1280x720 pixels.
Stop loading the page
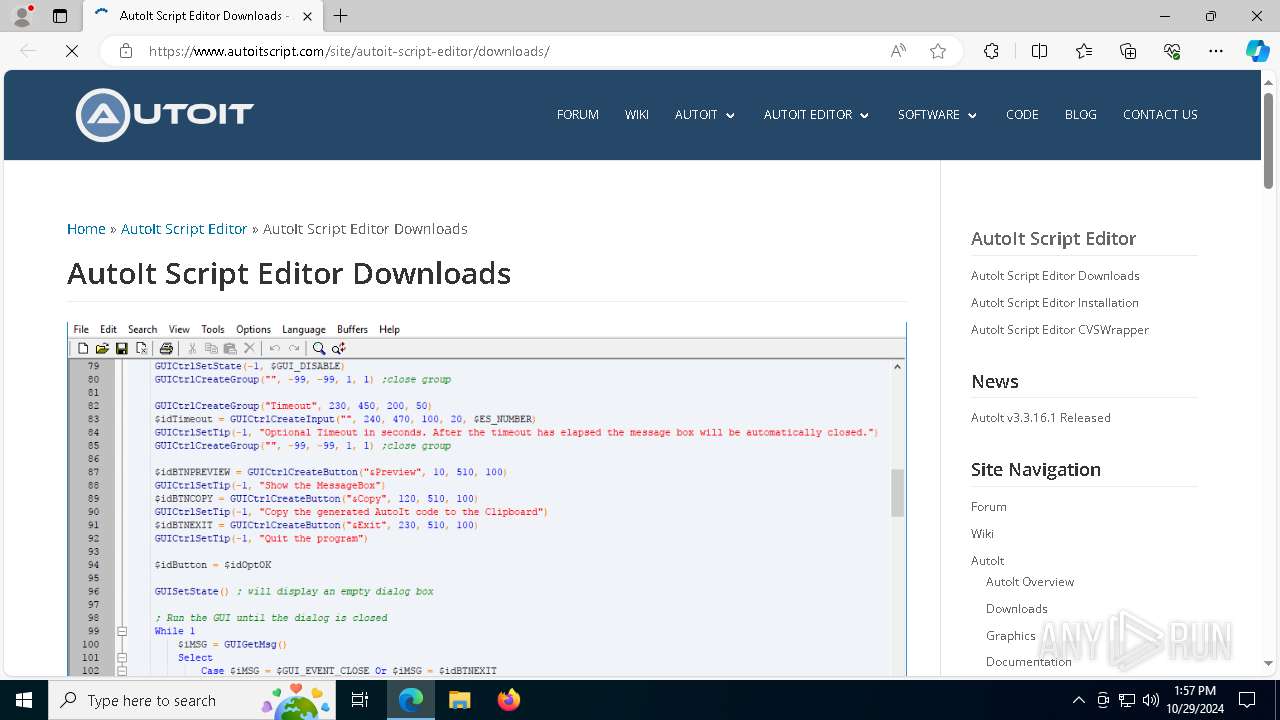72,51
